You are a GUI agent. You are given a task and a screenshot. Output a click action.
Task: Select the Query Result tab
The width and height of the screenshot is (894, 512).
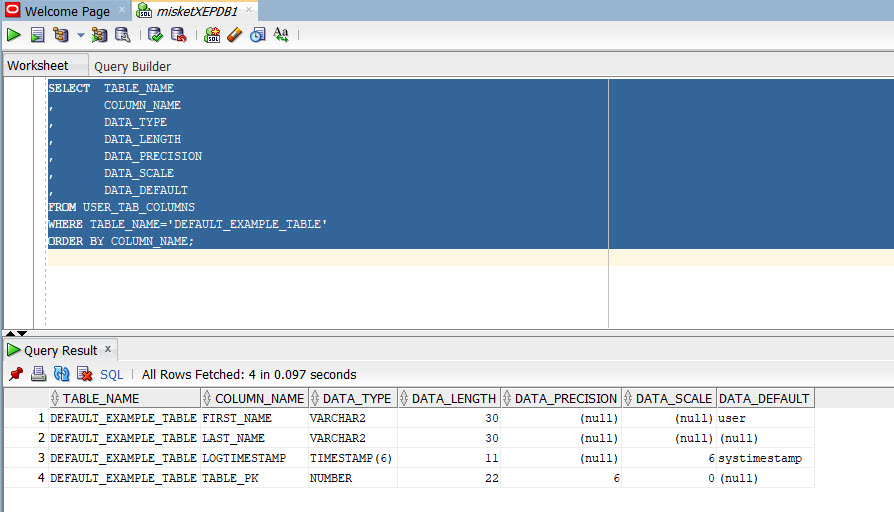point(60,350)
